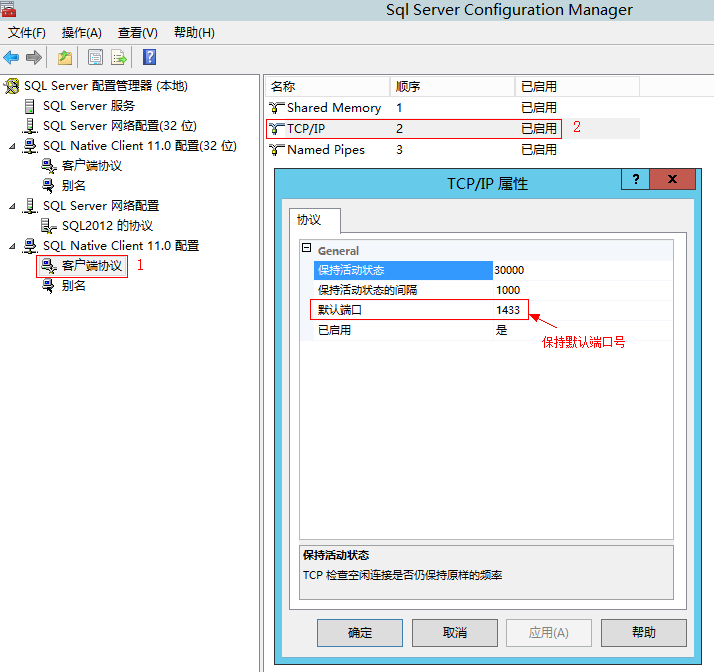Select the 协议 tab in the dialog
Image resolution: width=714 pixels, height=672 pixels.
pos(315,220)
